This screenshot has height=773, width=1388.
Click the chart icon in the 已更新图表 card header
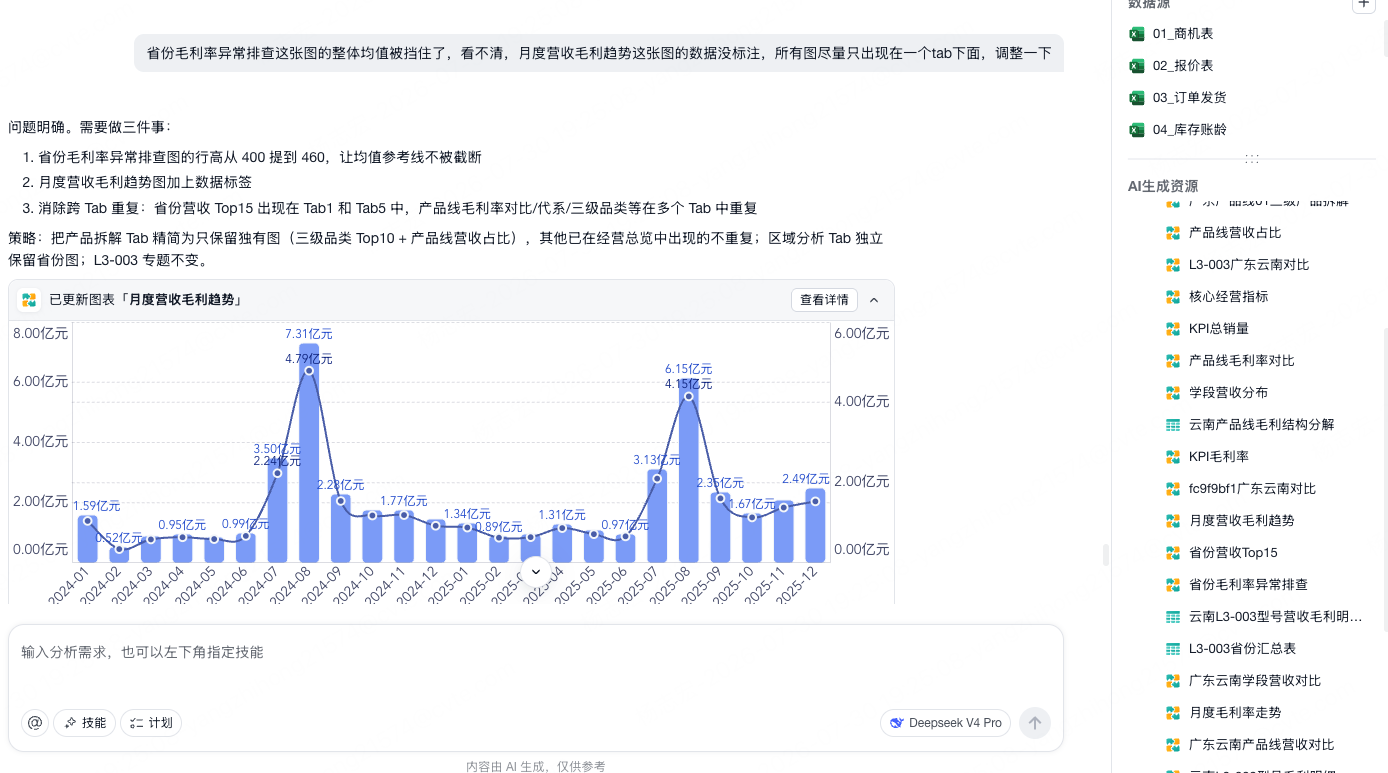(28, 300)
